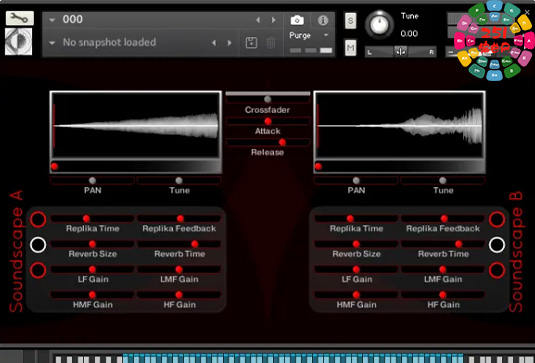Load previous snapshot with left arrow
Viewport: 535px width, 363px height.
point(214,43)
